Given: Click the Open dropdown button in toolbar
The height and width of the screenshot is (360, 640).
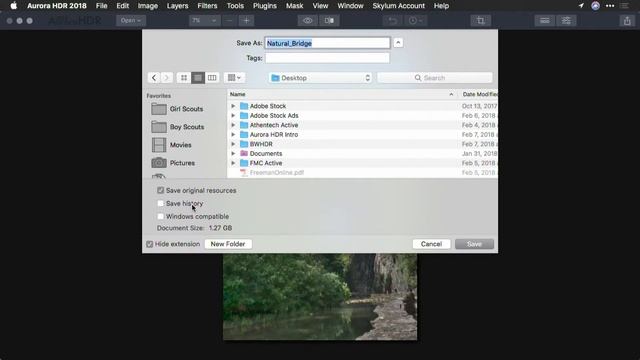Looking at the screenshot, I should [x=131, y=20].
